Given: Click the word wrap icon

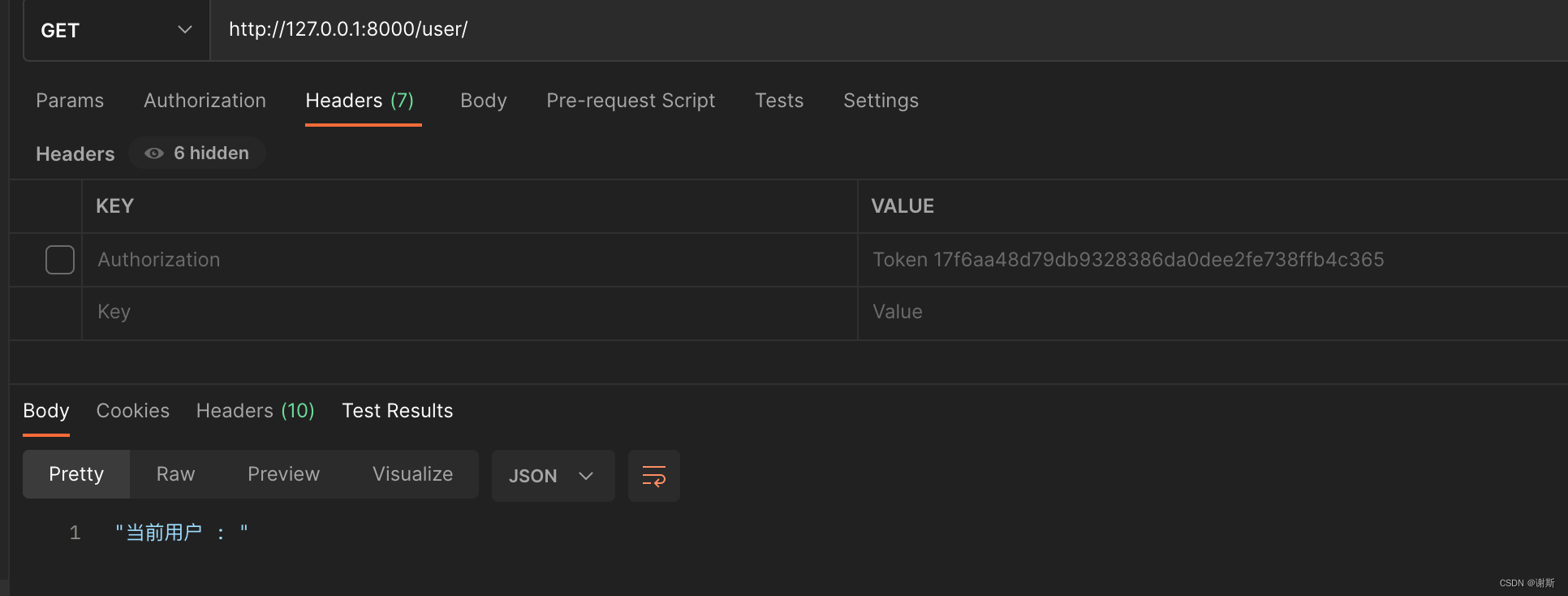Looking at the screenshot, I should click(653, 476).
